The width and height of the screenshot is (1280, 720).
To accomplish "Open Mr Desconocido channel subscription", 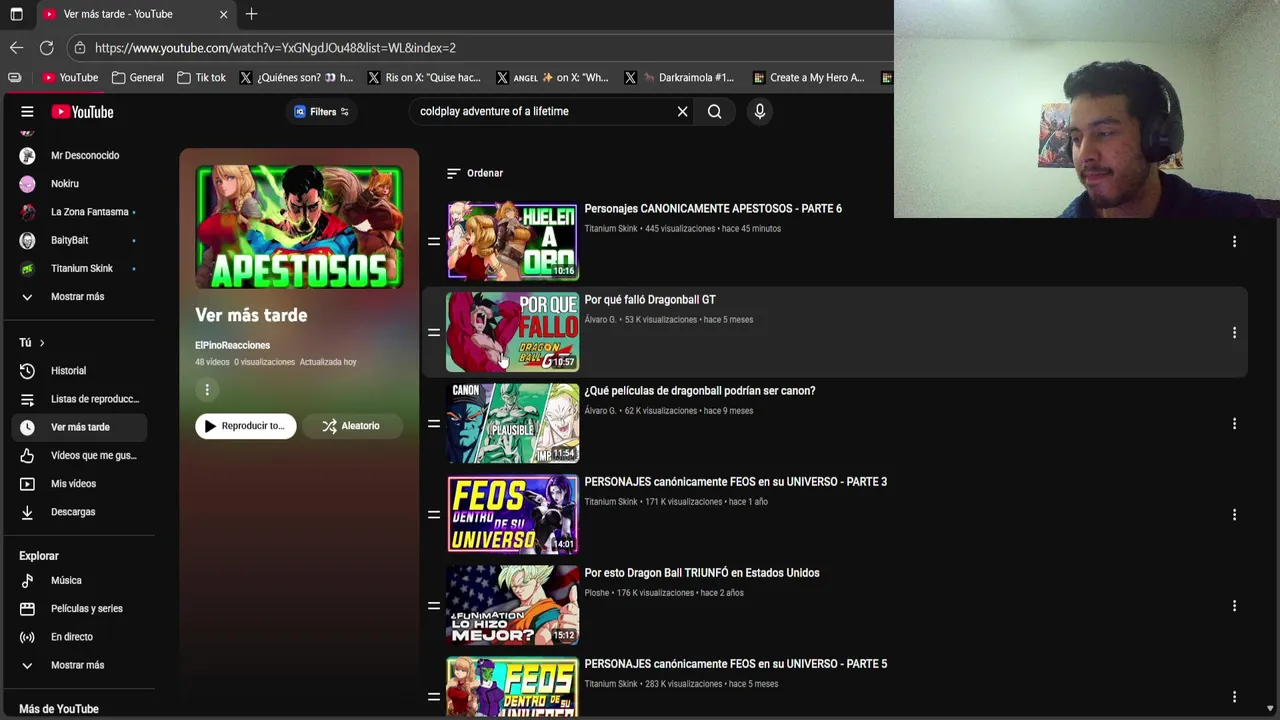I will 80,156.
